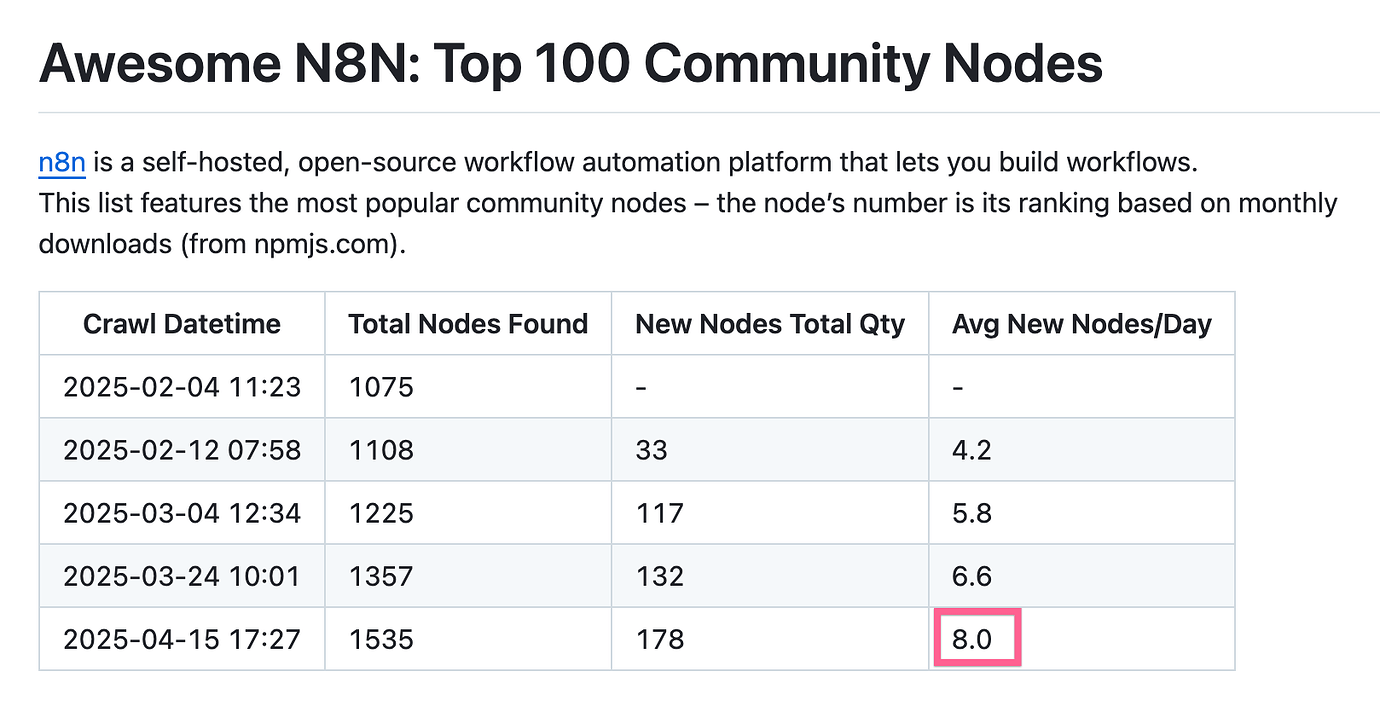Open the n8n hyperlink
The image size is (1380, 706).
60,162
